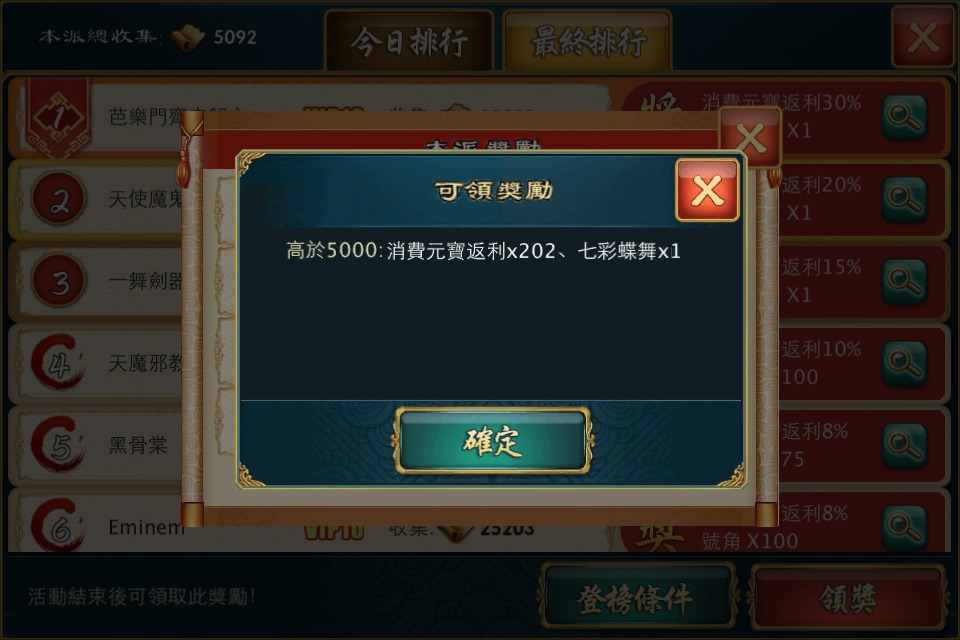
Task: Click the rank 1 banner badge
Action: pyautogui.click(x=58, y=118)
